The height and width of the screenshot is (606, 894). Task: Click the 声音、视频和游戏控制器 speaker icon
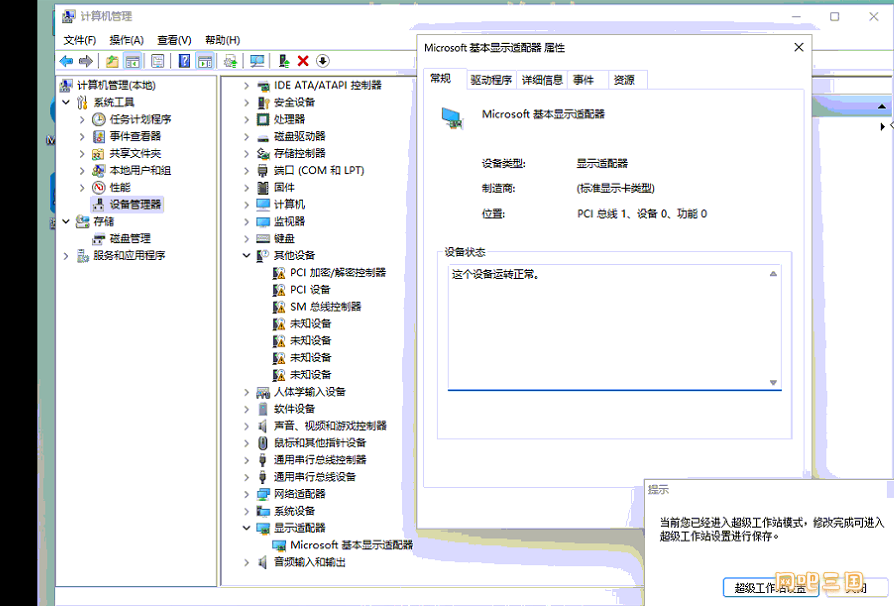(263, 426)
